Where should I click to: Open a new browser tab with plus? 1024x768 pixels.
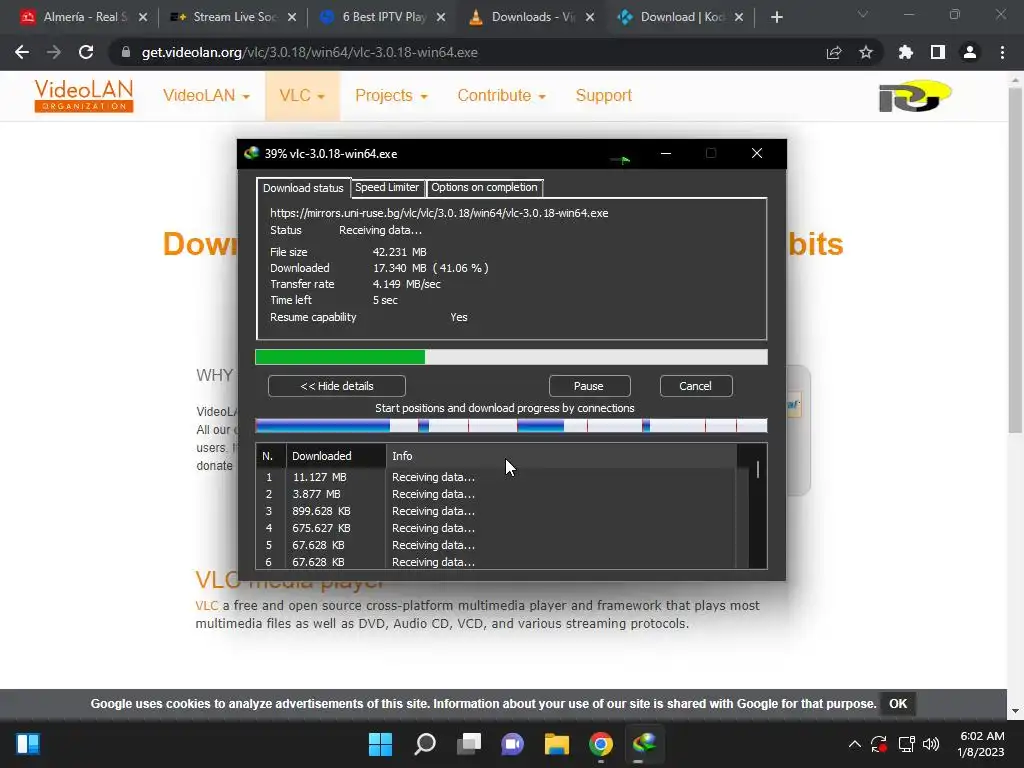[776, 17]
